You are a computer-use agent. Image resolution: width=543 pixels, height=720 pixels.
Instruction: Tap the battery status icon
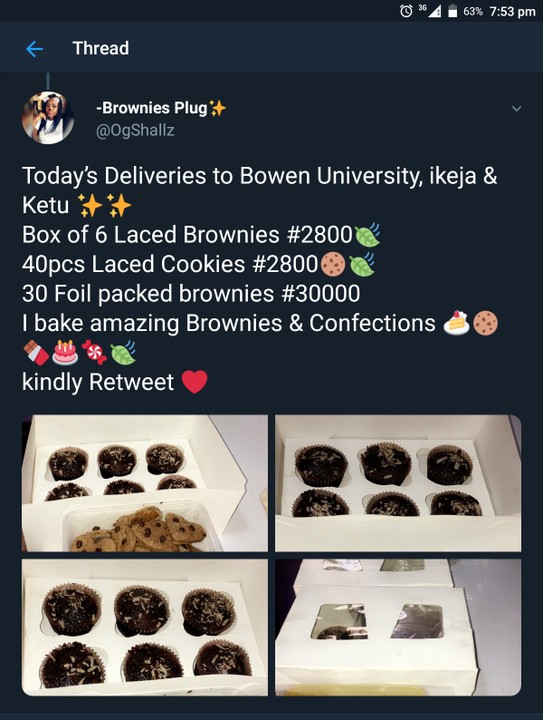[x=452, y=11]
